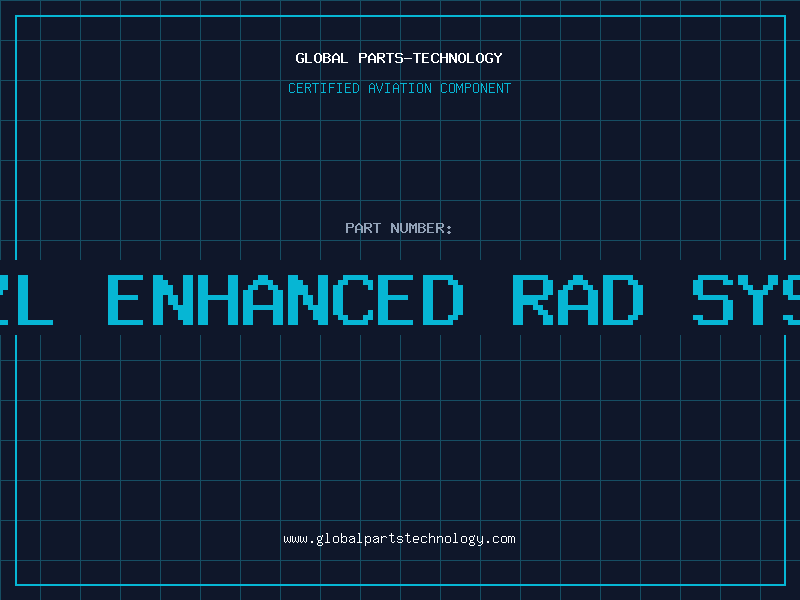Viewport: 800px width, 600px height.
Task: Click the word RAD in the banner
Action: tap(578, 299)
